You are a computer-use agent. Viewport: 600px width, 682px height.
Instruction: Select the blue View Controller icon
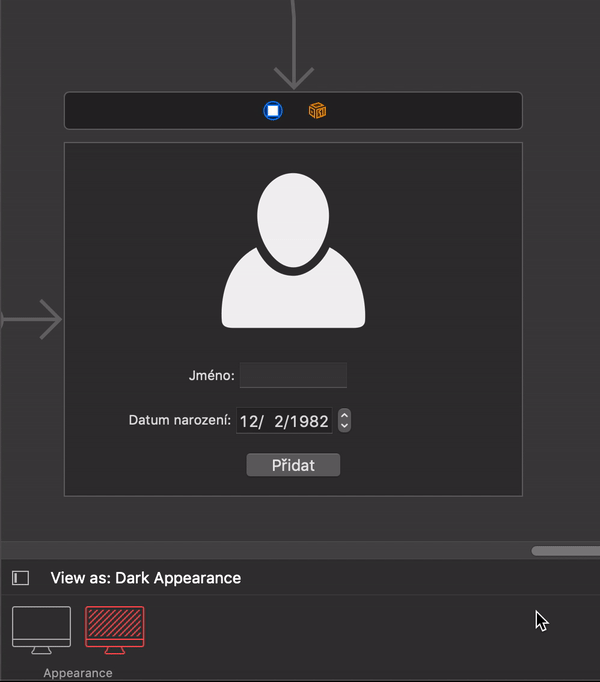(x=273, y=110)
